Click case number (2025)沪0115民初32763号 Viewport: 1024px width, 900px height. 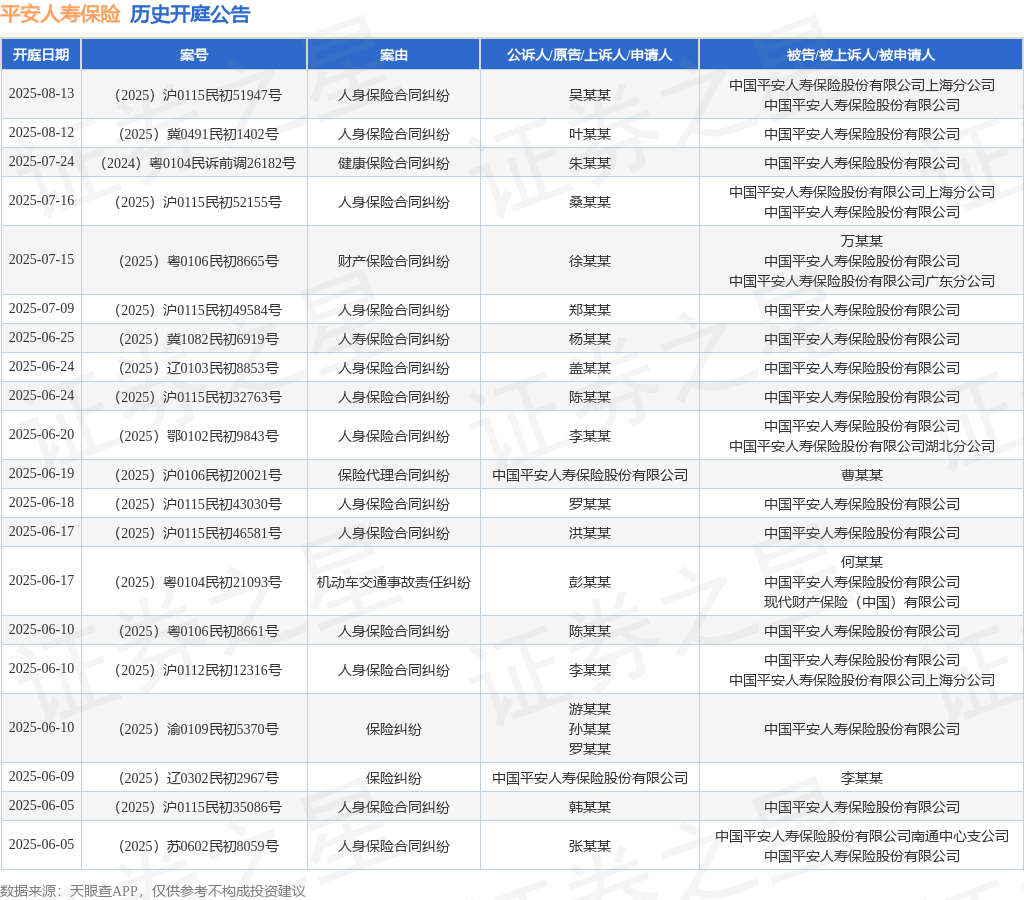point(198,397)
